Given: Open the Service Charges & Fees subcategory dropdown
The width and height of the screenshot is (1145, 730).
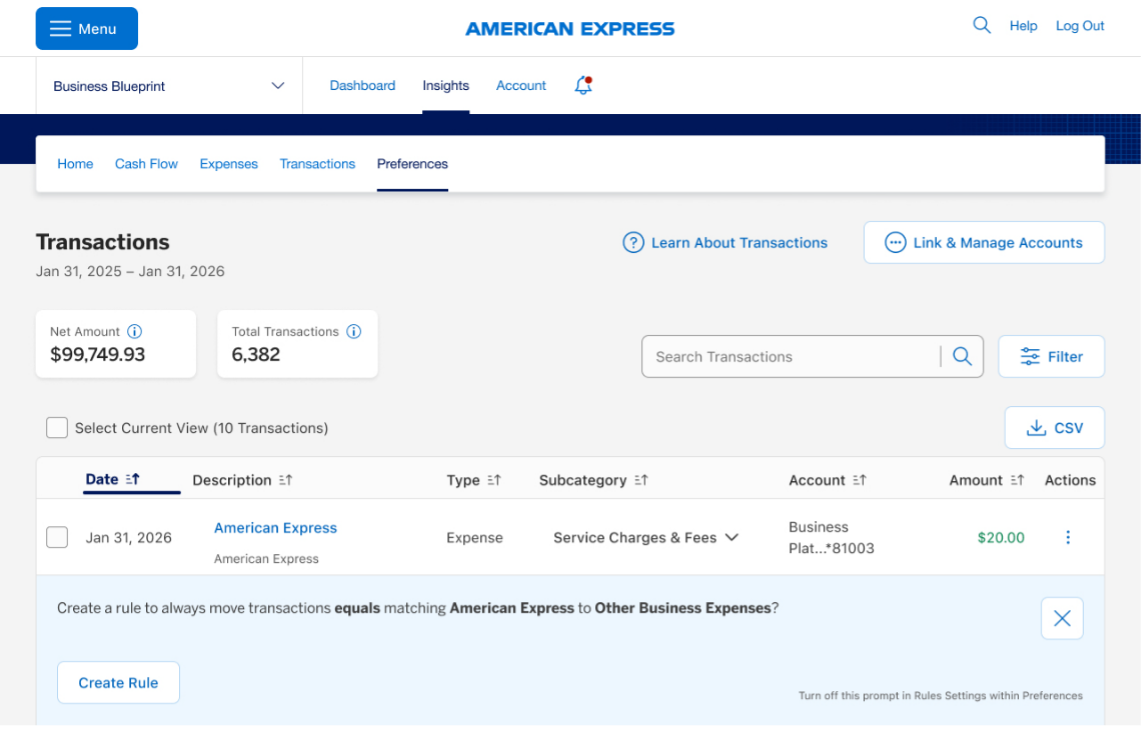Looking at the screenshot, I should (x=733, y=537).
